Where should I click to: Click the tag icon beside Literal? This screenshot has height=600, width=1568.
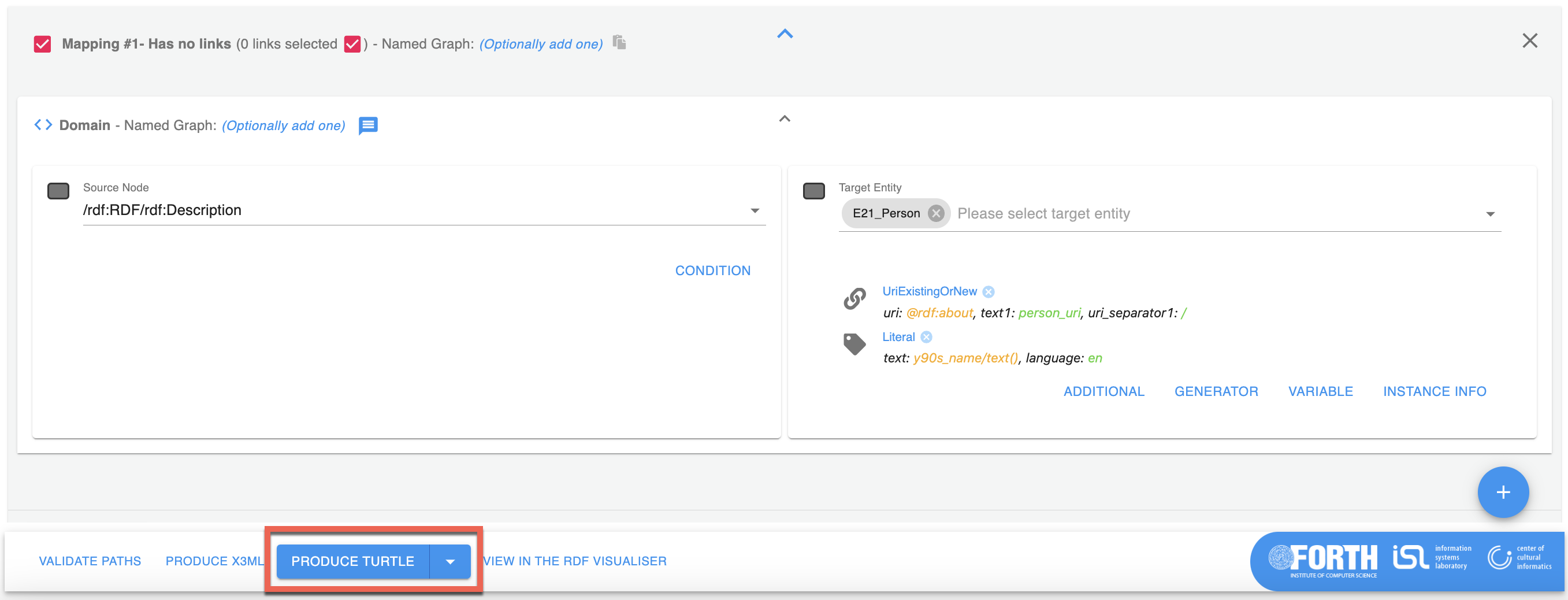click(x=854, y=344)
